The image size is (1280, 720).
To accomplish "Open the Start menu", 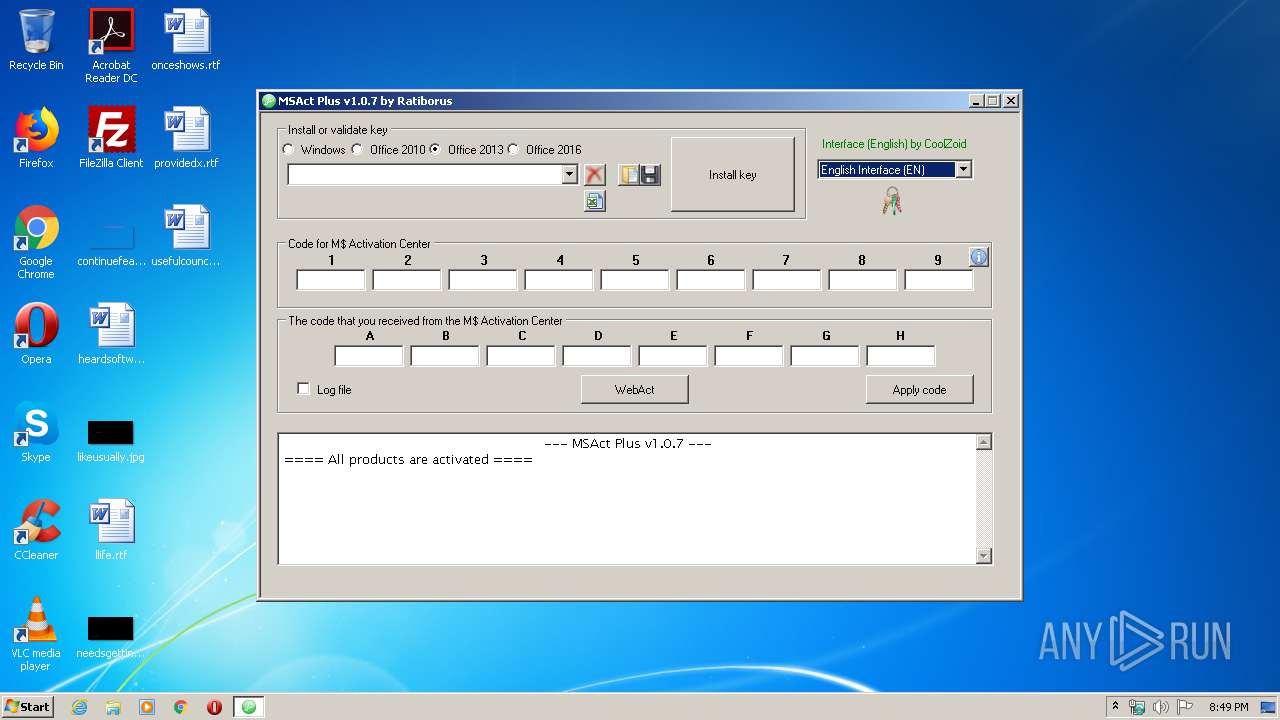I will click(x=27, y=707).
